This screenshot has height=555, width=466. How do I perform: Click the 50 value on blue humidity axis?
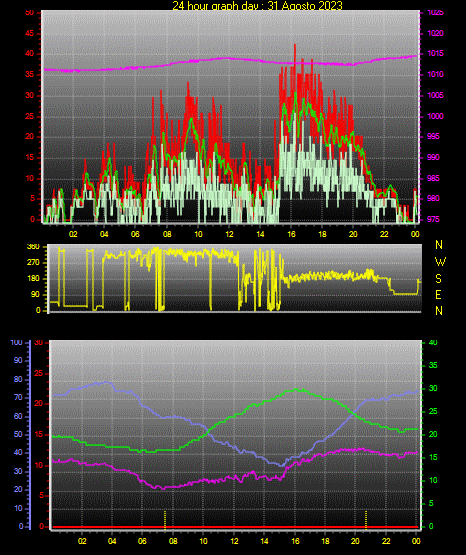[18, 434]
